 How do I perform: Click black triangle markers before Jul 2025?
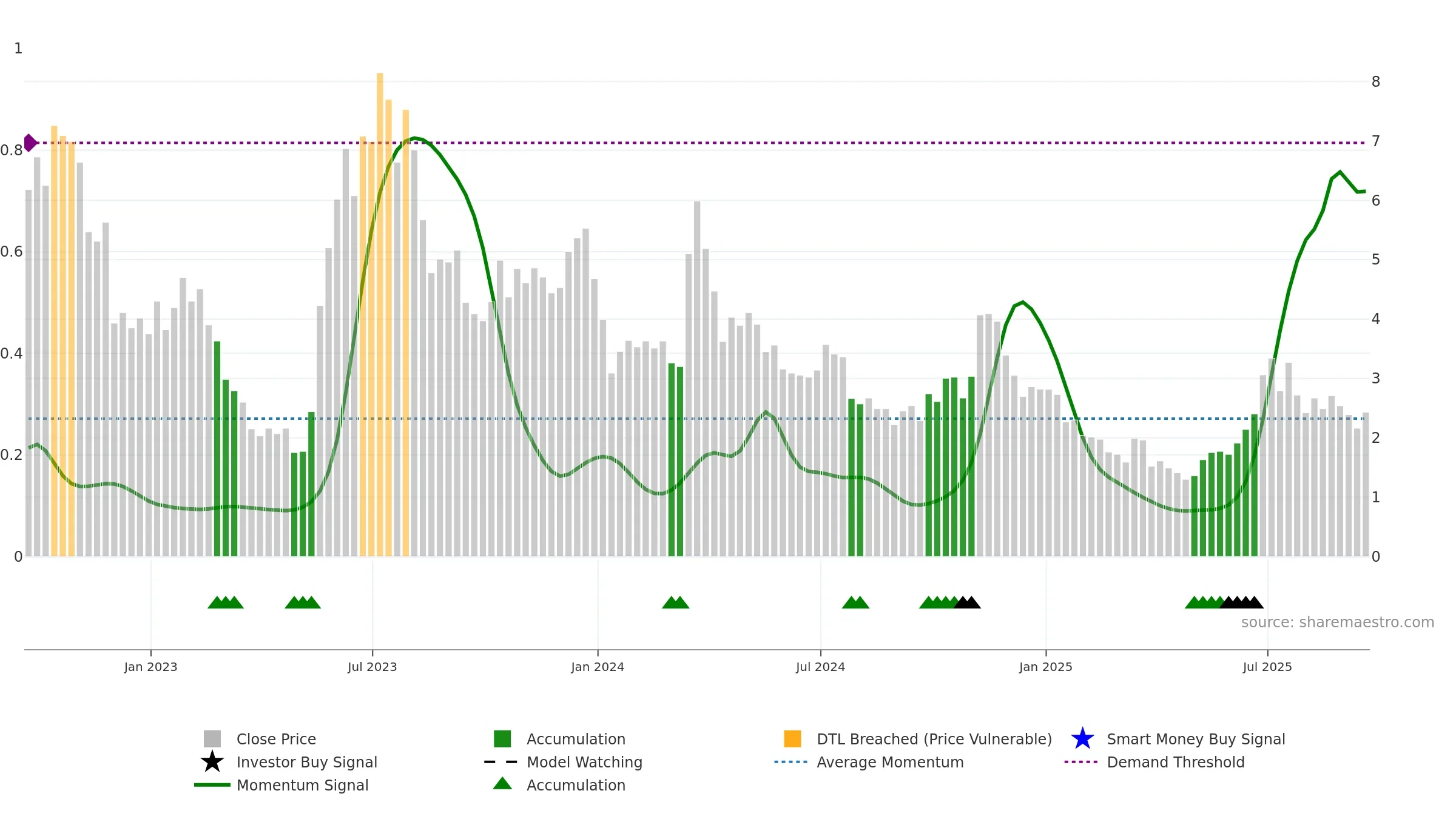pos(1241,602)
